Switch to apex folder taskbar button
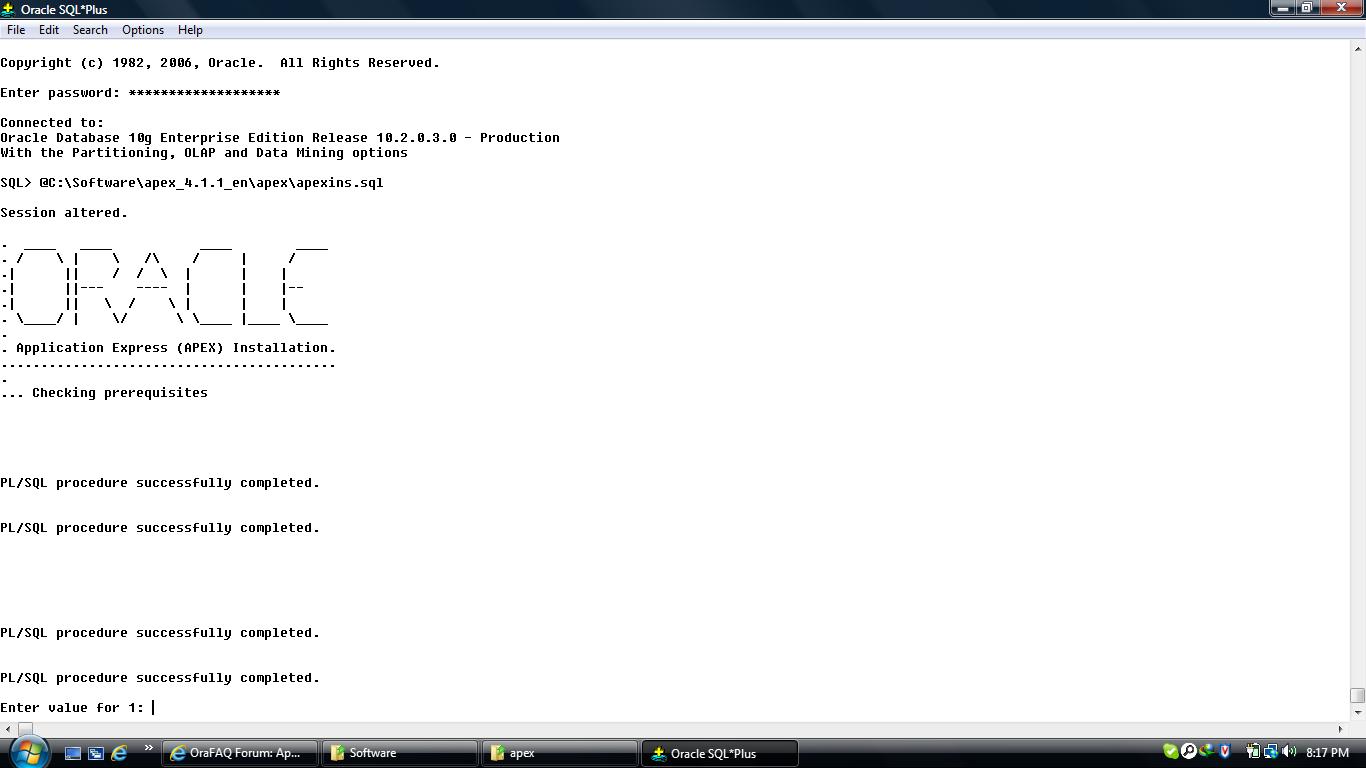This screenshot has height=768, width=1366. [560, 753]
